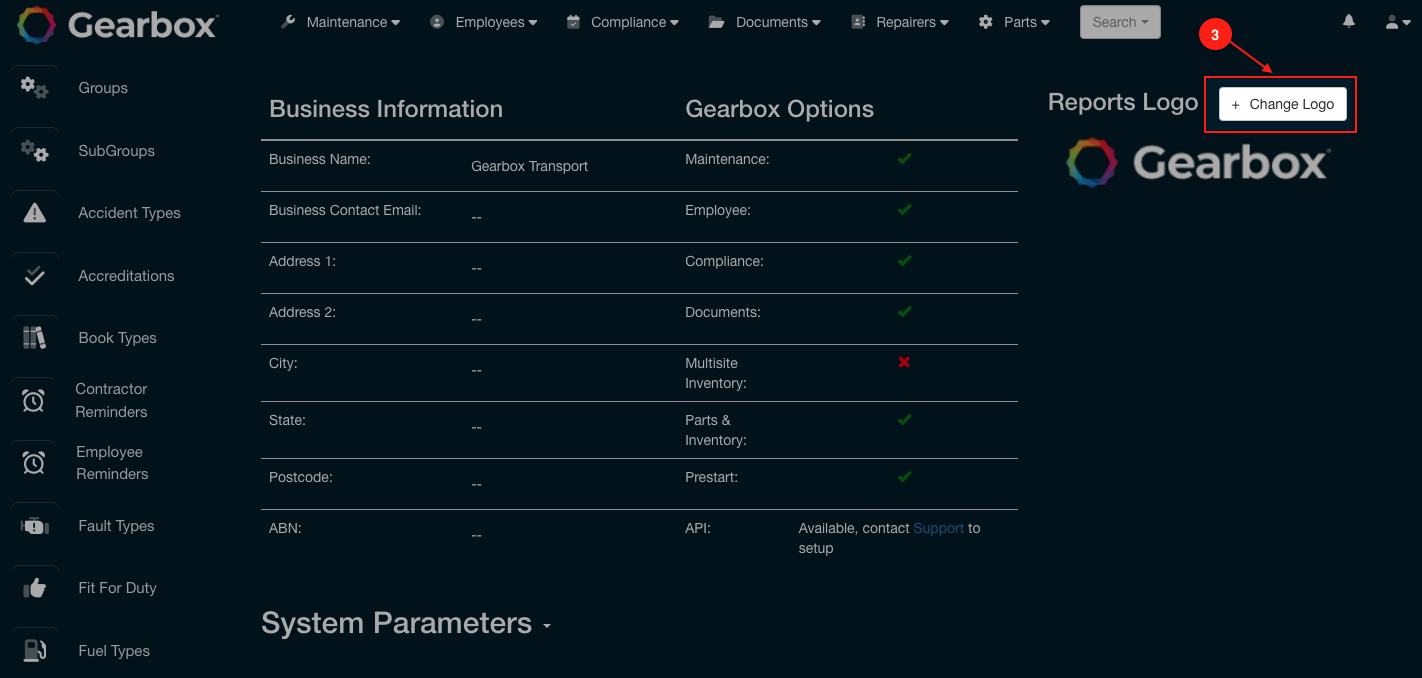
Task: Select the Groups icon in the sidebar
Action: point(34,88)
